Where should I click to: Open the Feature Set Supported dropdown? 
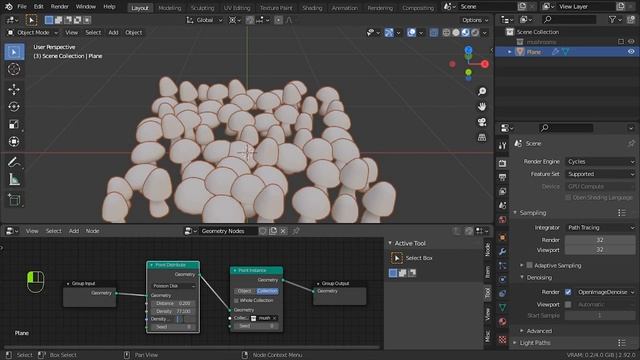coord(600,174)
